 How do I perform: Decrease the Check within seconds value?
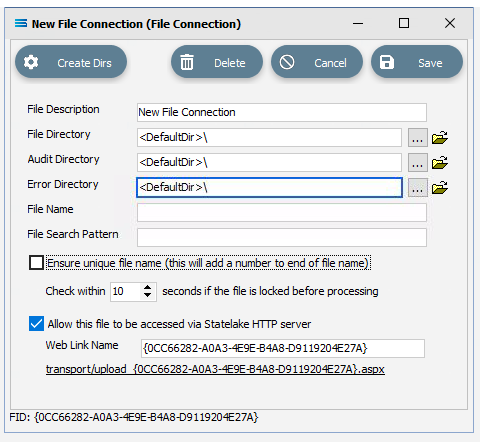click(147, 295)
